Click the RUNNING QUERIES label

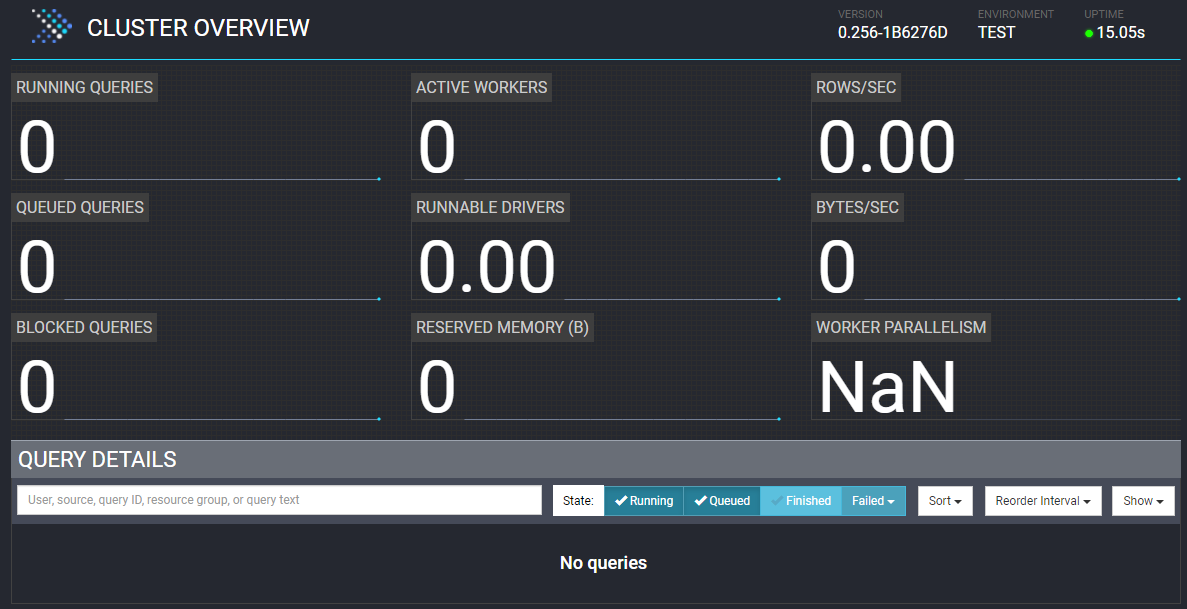click(x=85, y=87)
